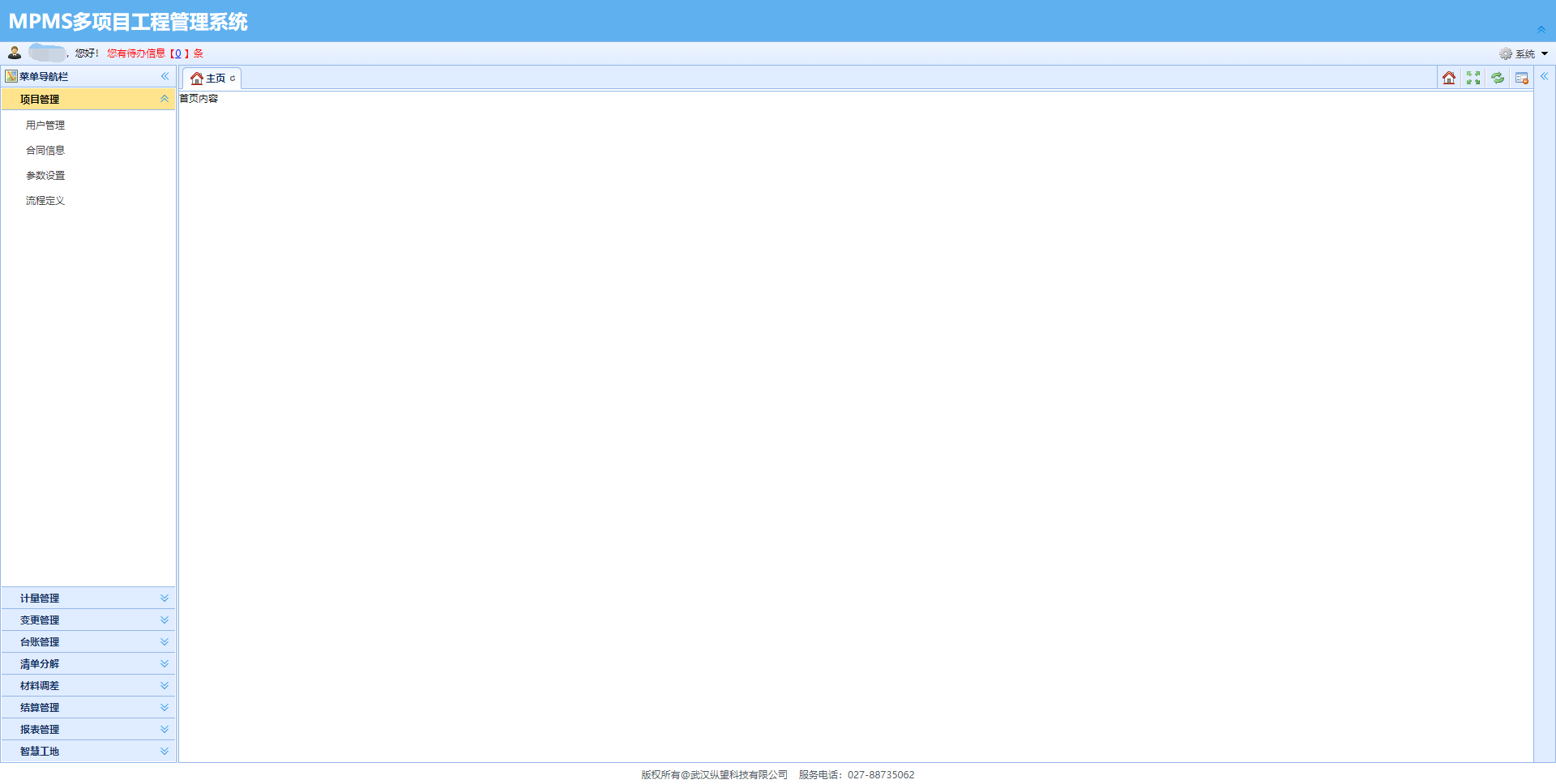
Task: Click the 菜单导航栏 panel icon
Action: [x=11, y=76]
